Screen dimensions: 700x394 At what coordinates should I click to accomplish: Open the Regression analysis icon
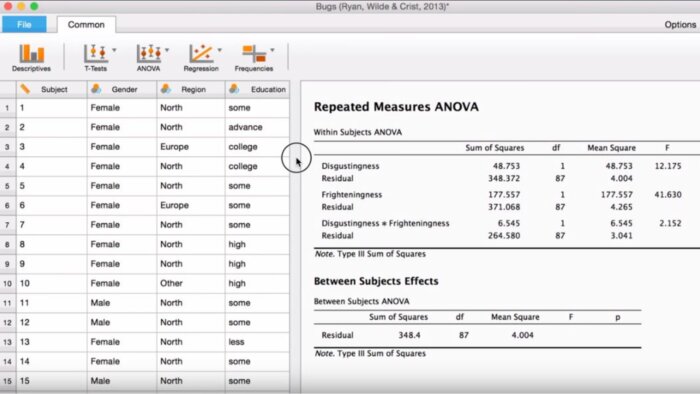pyautogui.click(x=201, y=58)
